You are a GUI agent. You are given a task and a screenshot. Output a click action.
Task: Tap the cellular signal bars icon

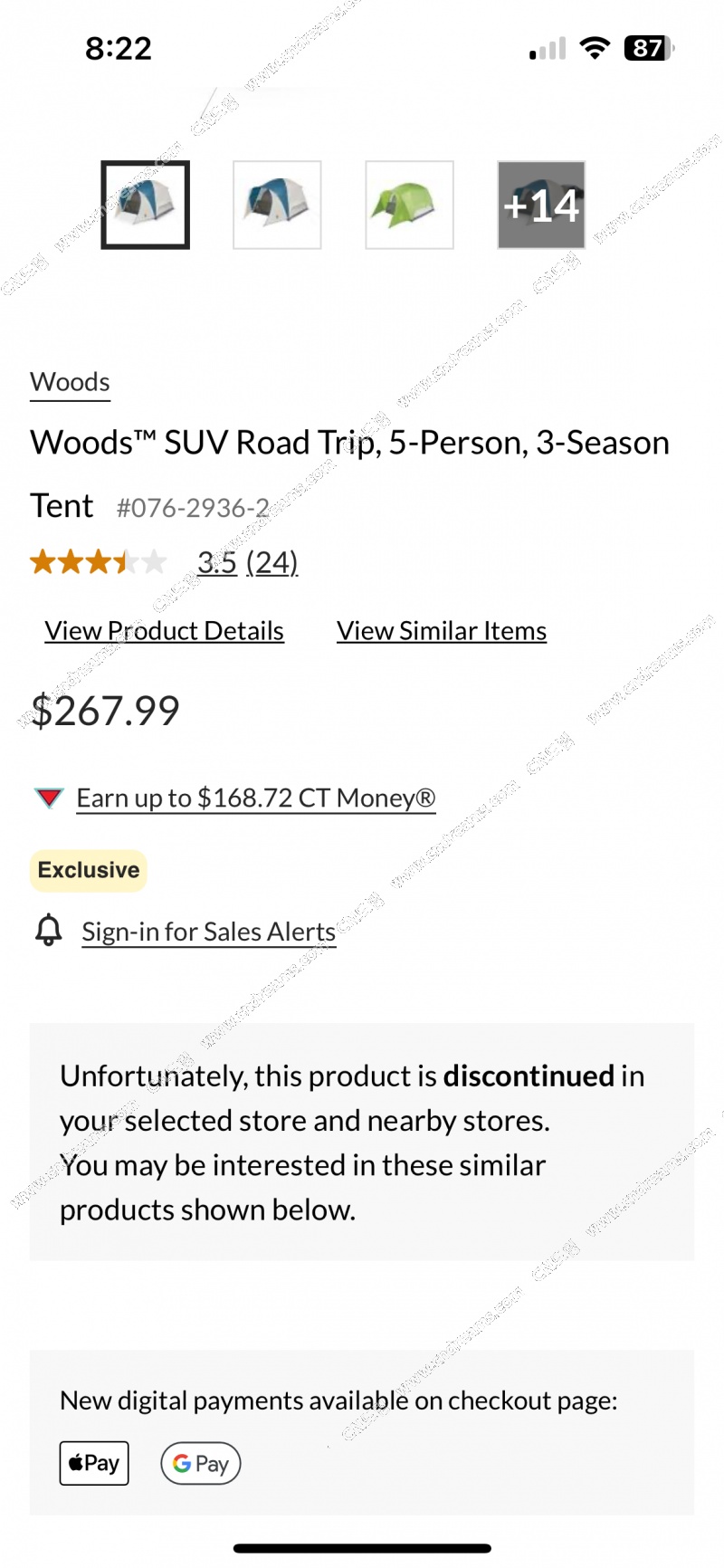tap(548, 49)
